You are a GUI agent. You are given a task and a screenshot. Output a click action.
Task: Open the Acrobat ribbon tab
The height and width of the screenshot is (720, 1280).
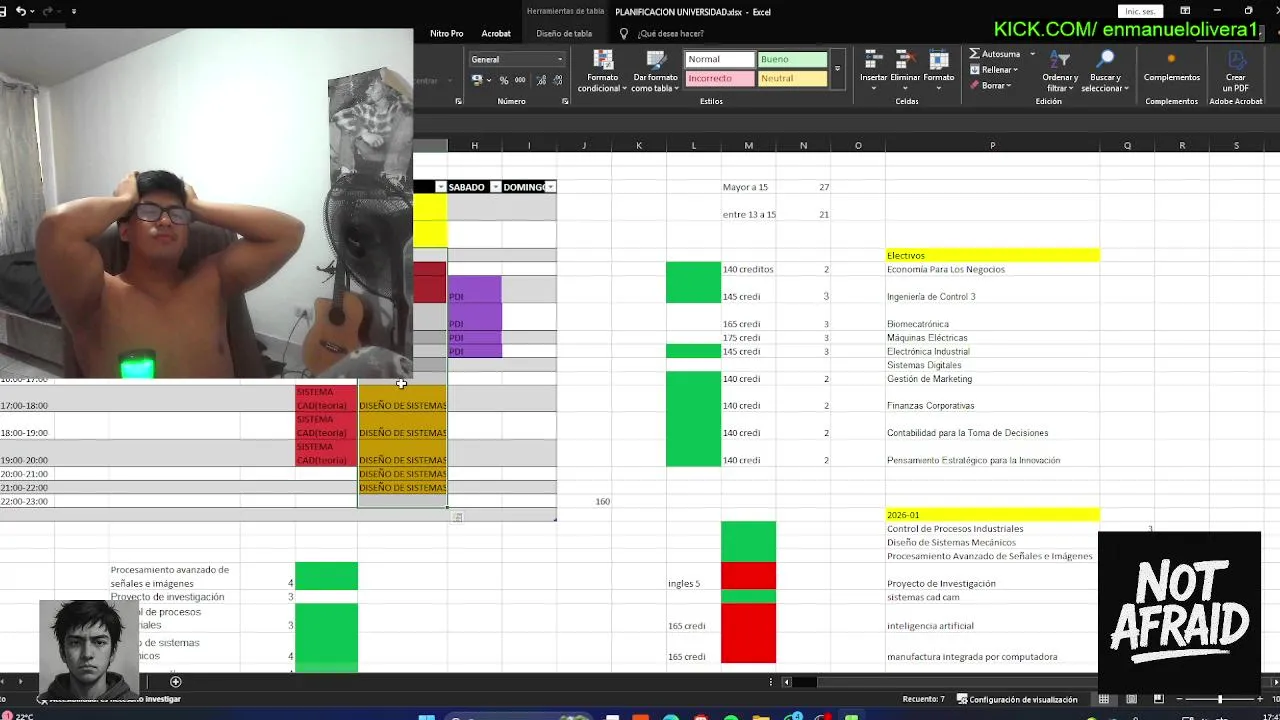pyautogui.click(x=496, y=33)
